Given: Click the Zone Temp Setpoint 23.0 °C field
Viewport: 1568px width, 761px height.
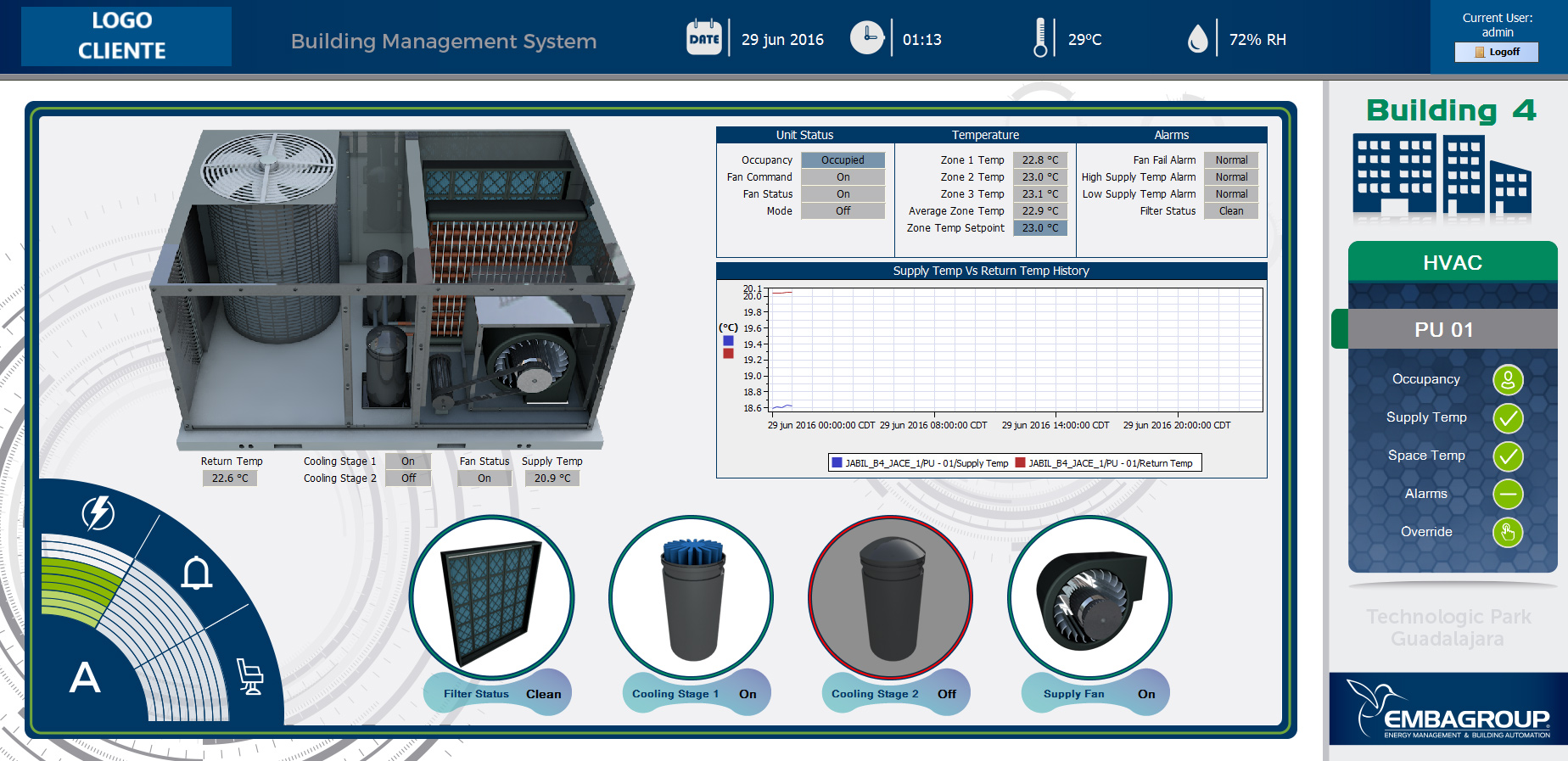Looking at the screenshot, I should [x=1040, y=228].
